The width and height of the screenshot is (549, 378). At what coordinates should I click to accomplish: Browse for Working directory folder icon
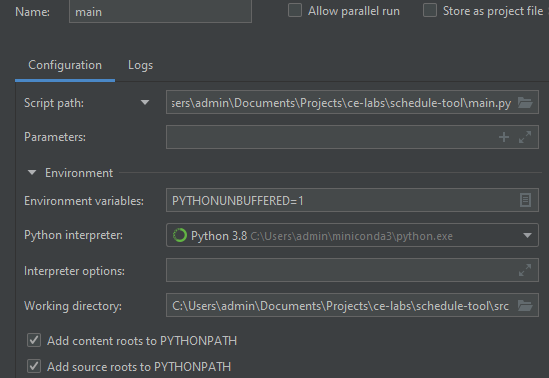[525, 306]
